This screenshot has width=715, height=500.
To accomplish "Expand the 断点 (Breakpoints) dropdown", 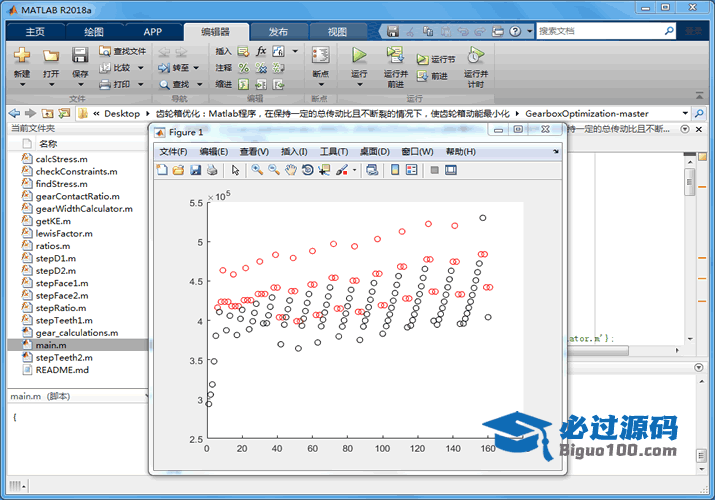I will [x=320, y=74].
